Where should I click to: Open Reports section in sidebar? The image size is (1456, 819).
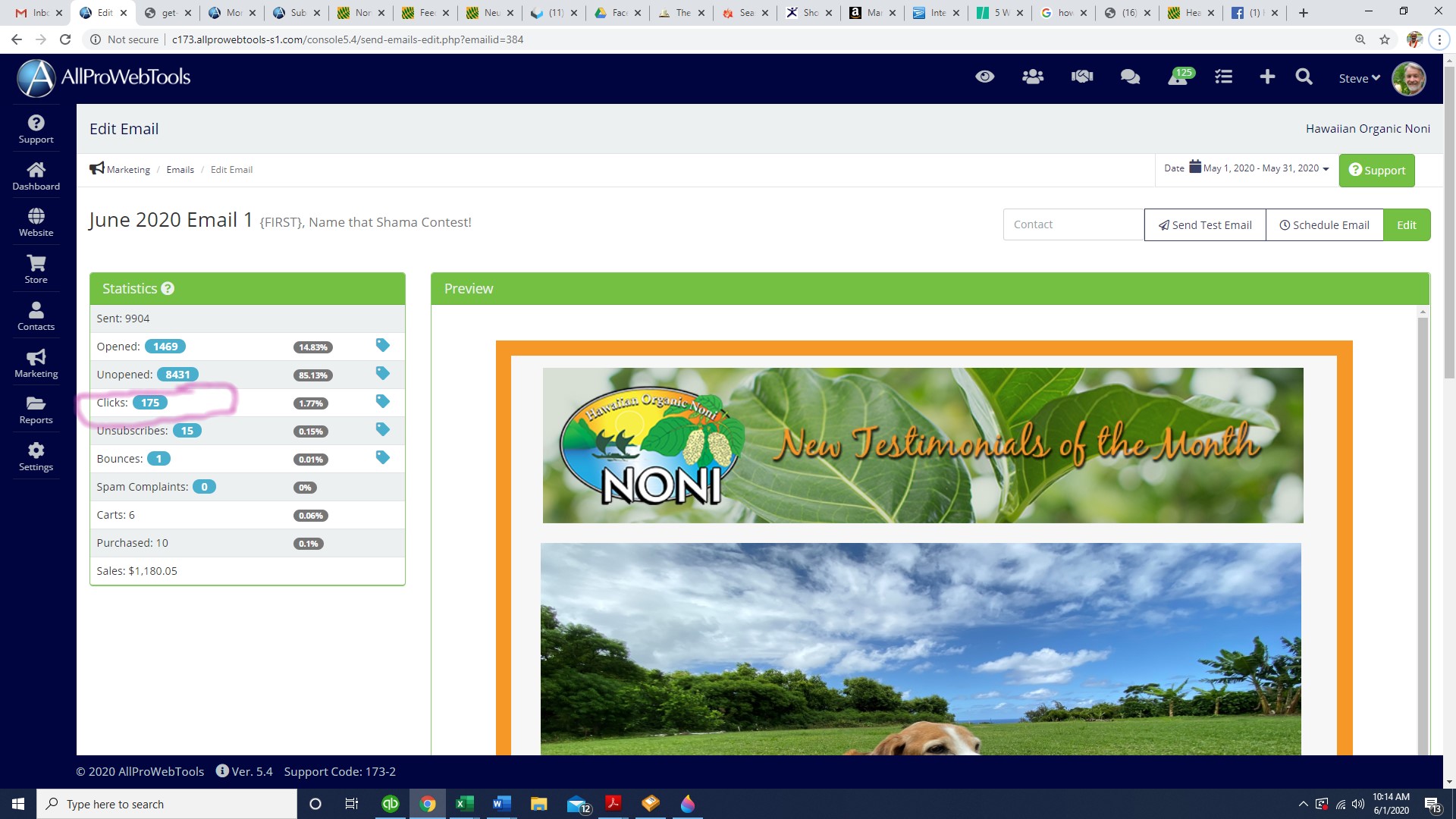36,409
